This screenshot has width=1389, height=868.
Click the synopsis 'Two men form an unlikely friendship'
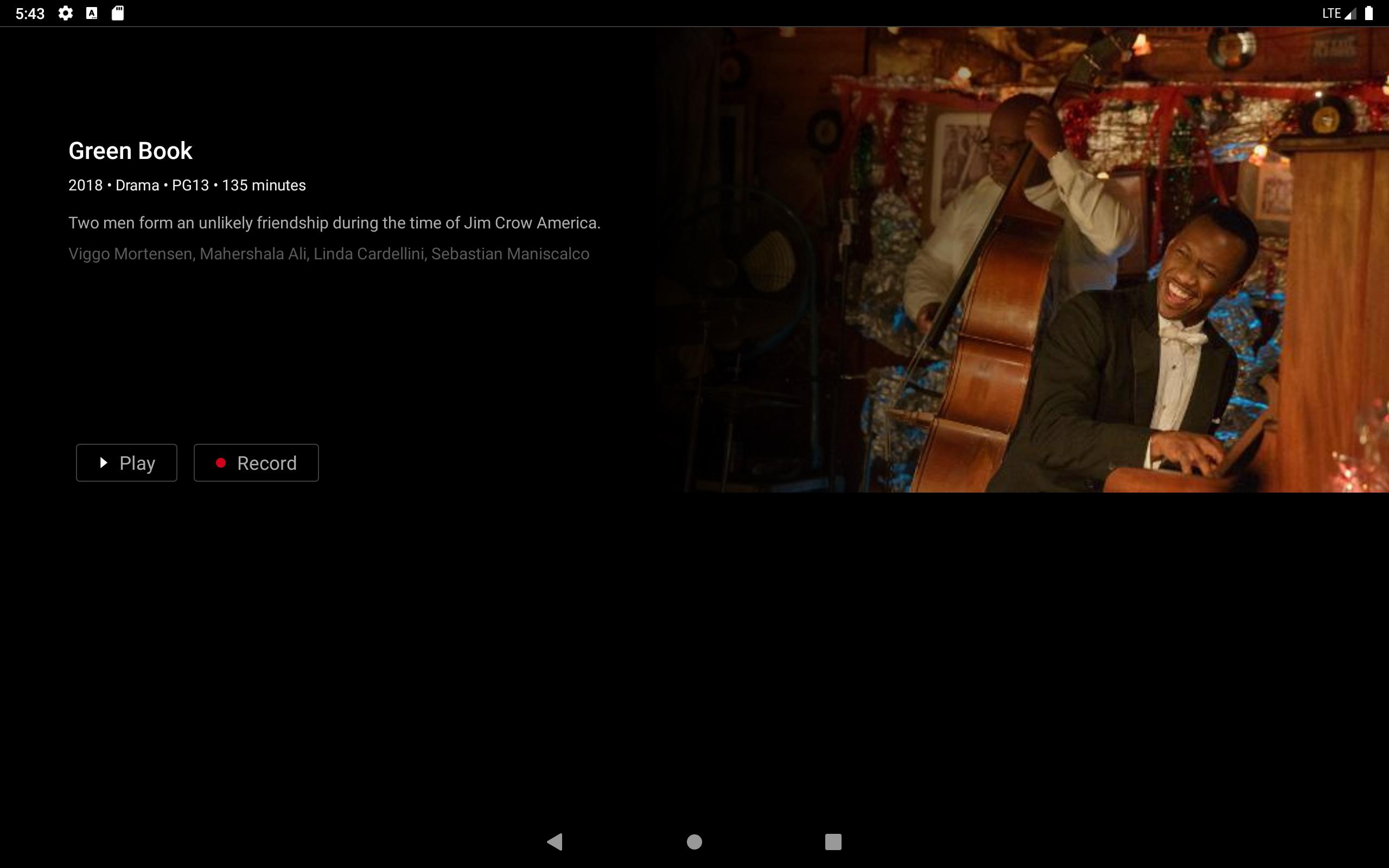[x=335, y=223]
